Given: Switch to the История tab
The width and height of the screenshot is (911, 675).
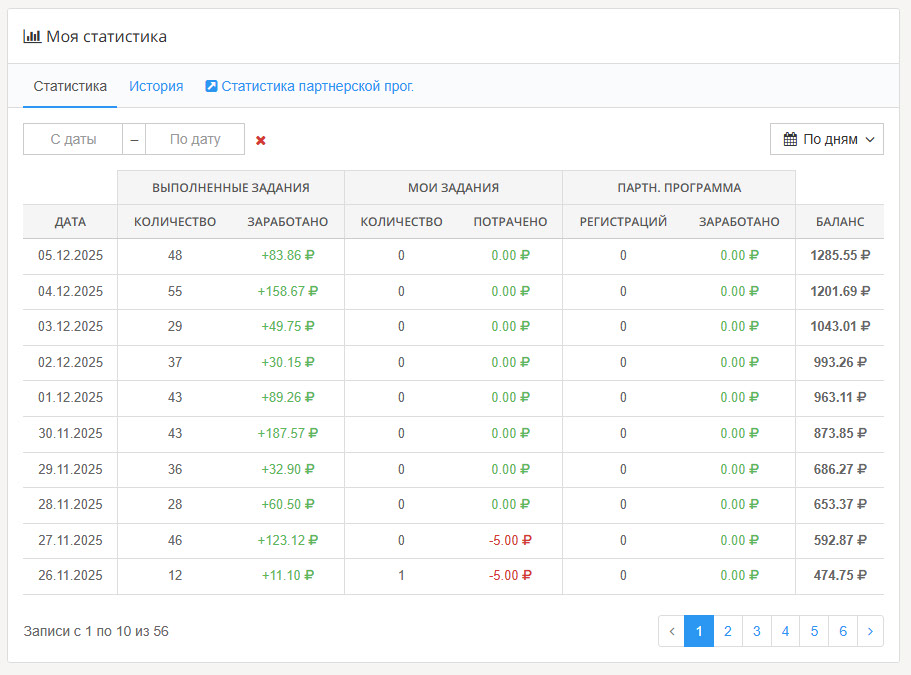Looking at the screenshot, I should 156,86.
